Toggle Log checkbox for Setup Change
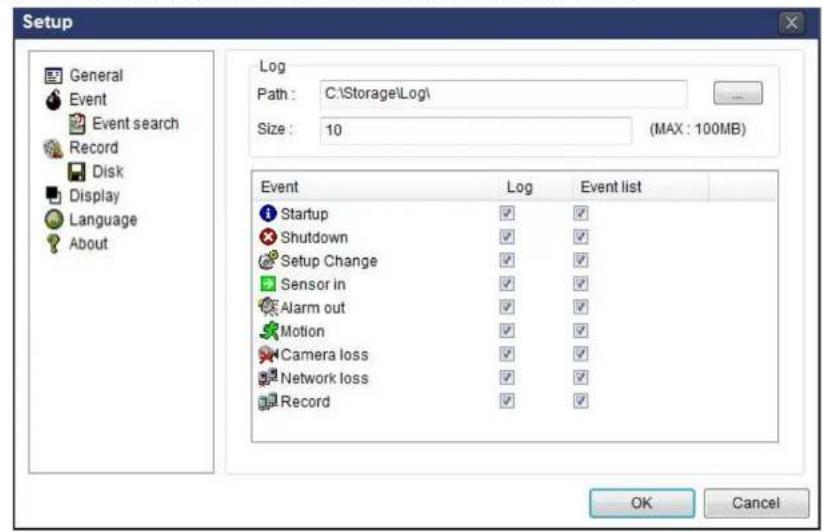This screenshot has width=823, height=532. pos(507,260)
